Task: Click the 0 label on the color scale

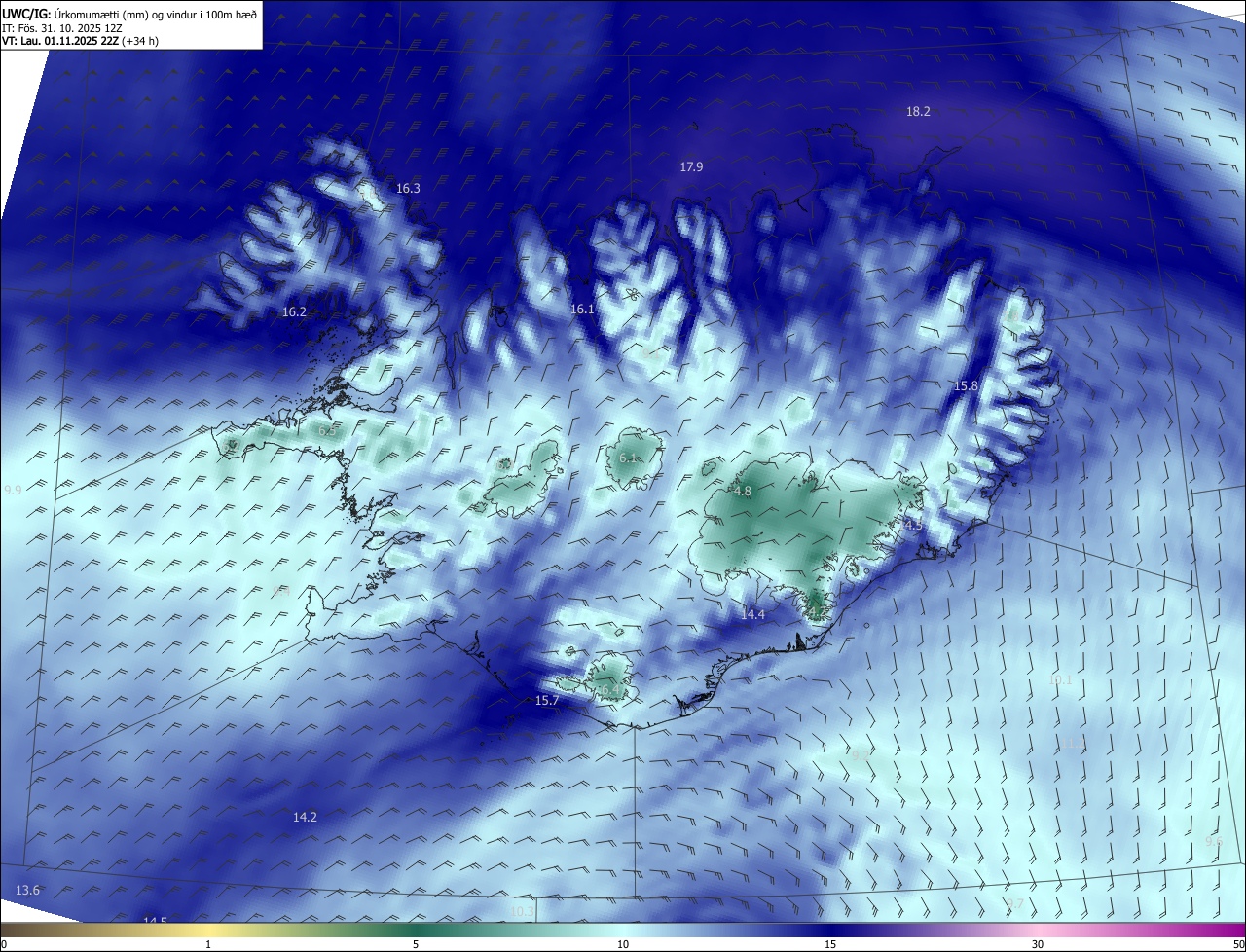Action: click(x=4, y=944)
